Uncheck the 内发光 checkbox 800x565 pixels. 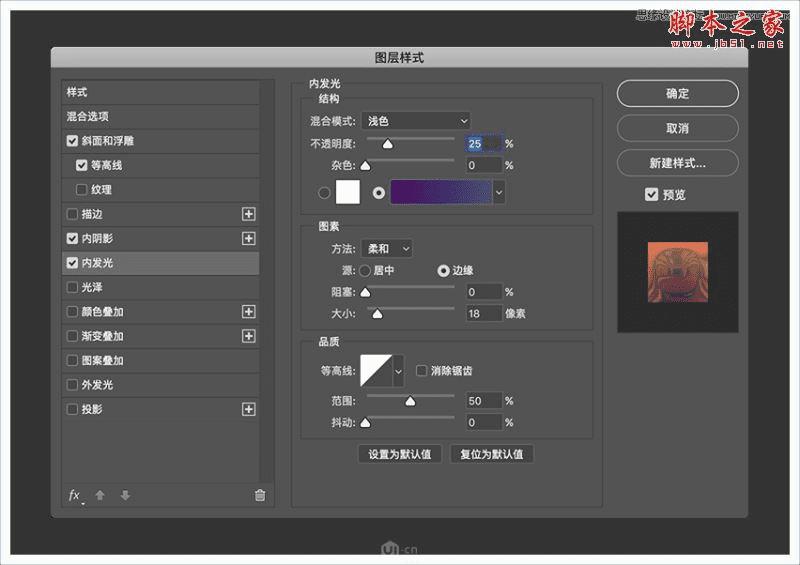[72, 263]
